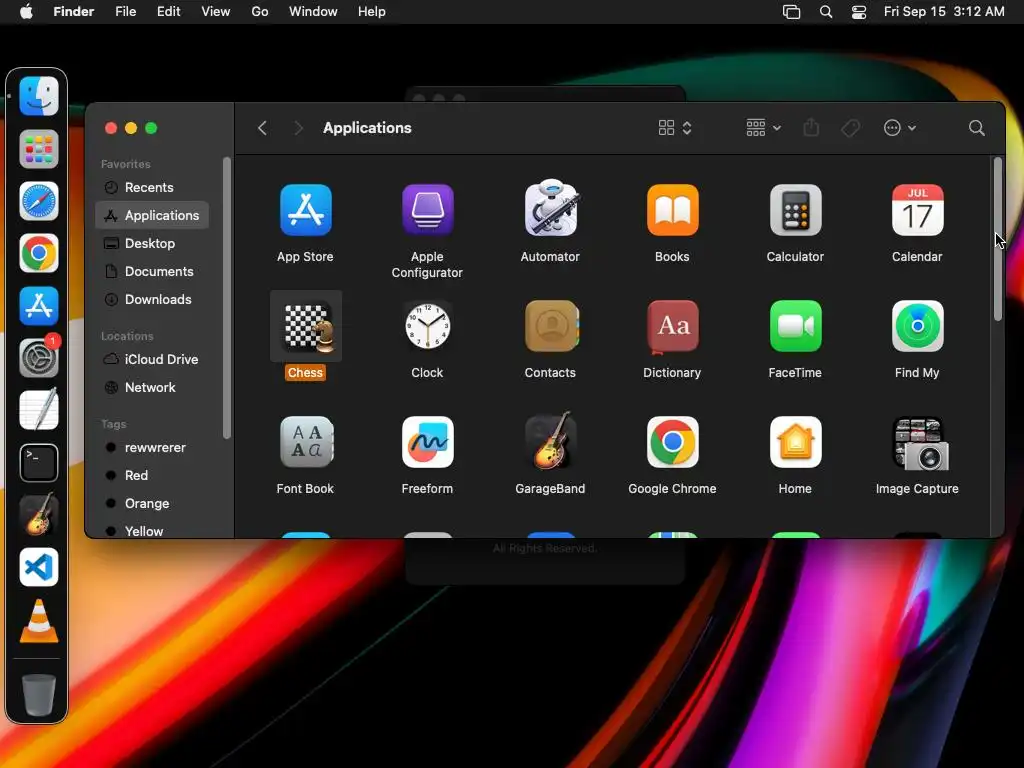This screenshot has width=1024, height=768.
Task: Click the highlighted Chess app icon
Action: (306, 326)
